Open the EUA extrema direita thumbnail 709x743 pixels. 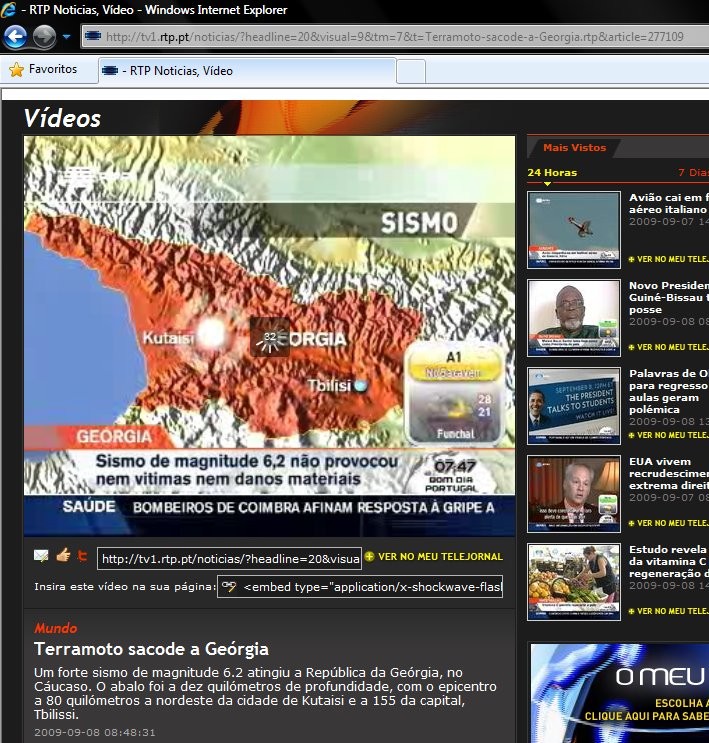click(x=574, y=494)
